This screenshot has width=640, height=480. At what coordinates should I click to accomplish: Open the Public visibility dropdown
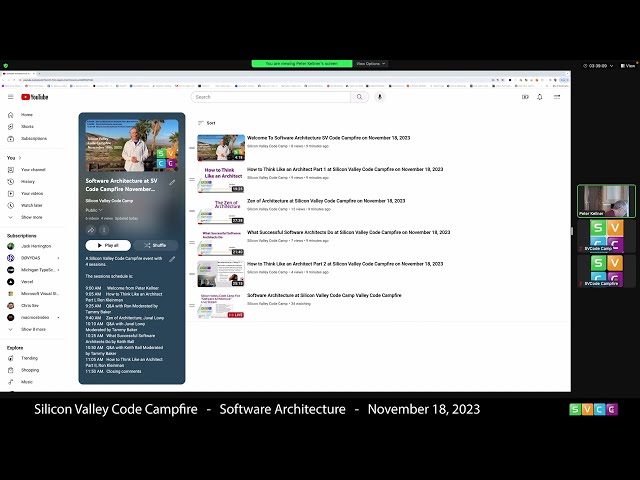click(94, 210)
